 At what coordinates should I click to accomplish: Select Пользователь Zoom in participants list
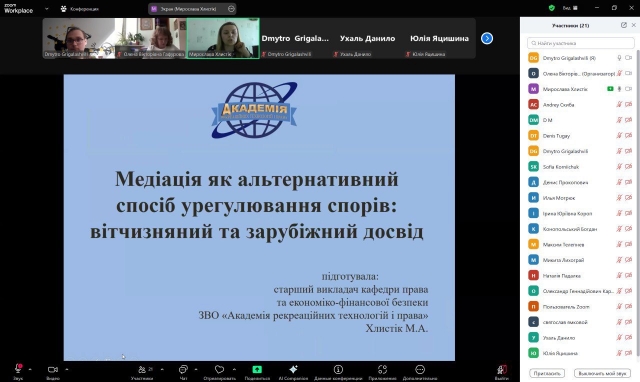tap(580, 306)
